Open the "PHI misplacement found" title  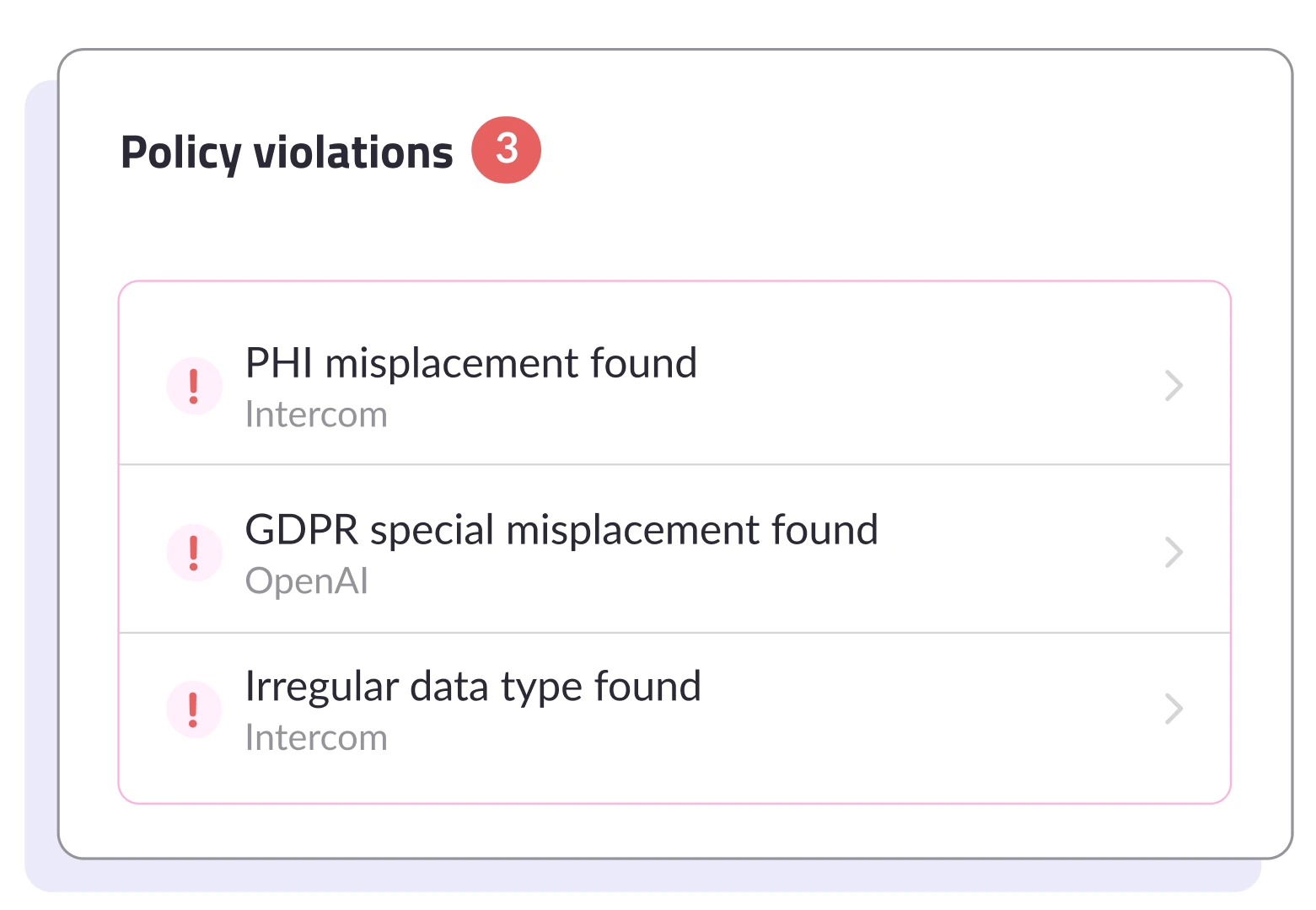pos(470,364)
